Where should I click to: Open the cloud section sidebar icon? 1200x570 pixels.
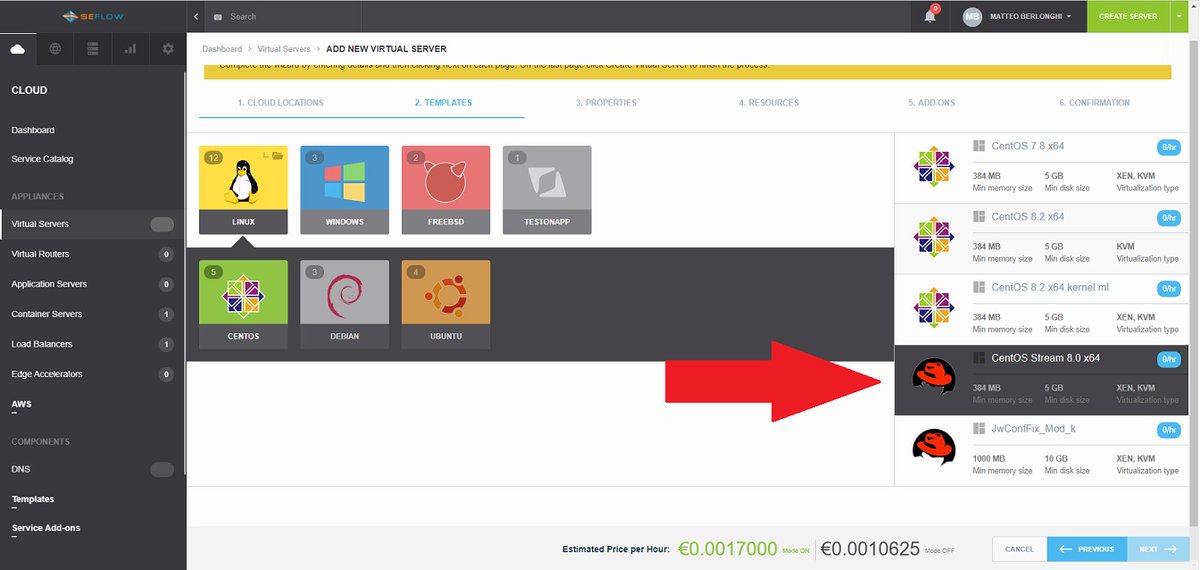point(18,48)
